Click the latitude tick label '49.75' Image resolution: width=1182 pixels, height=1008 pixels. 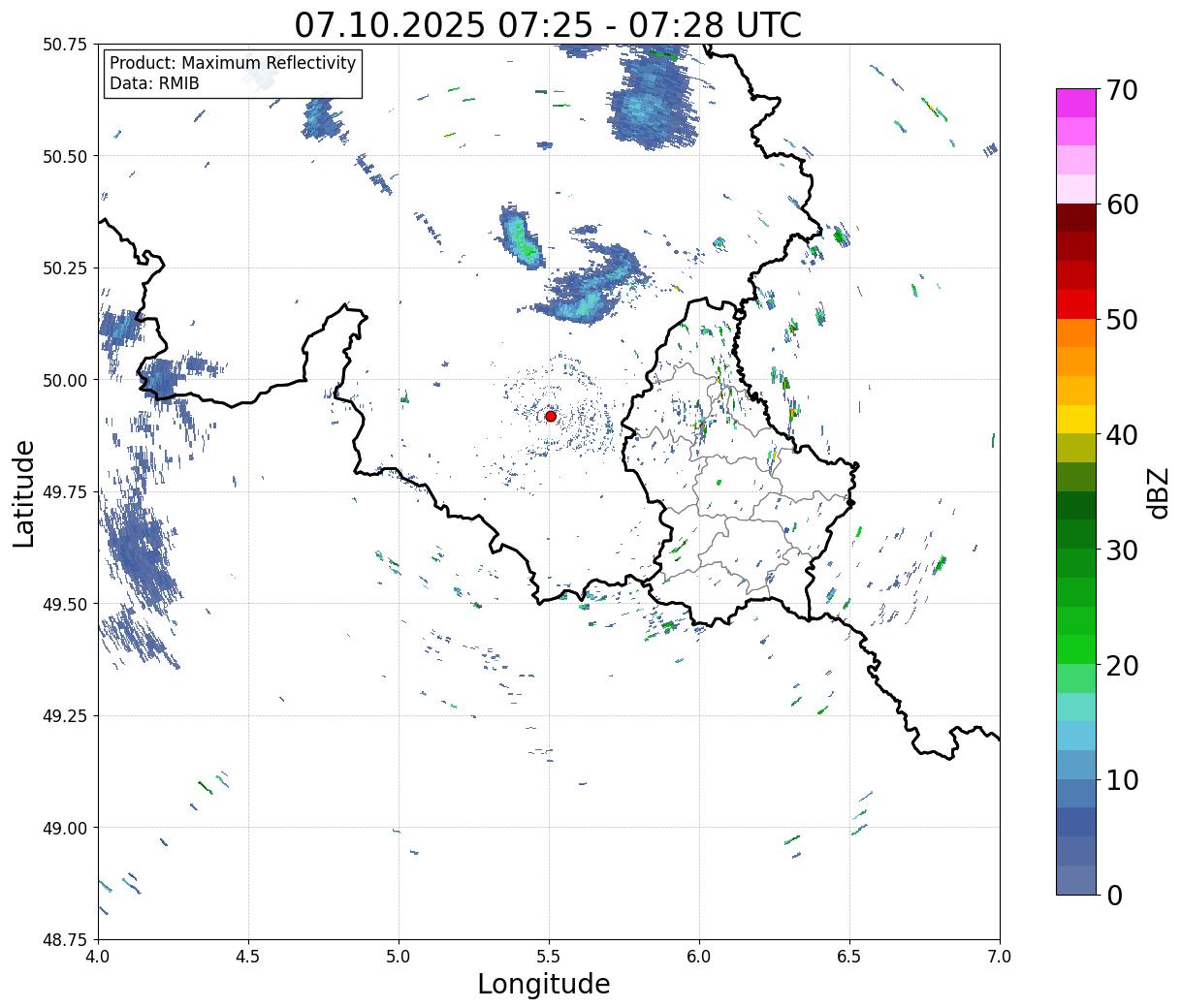[x=64, y=492]
